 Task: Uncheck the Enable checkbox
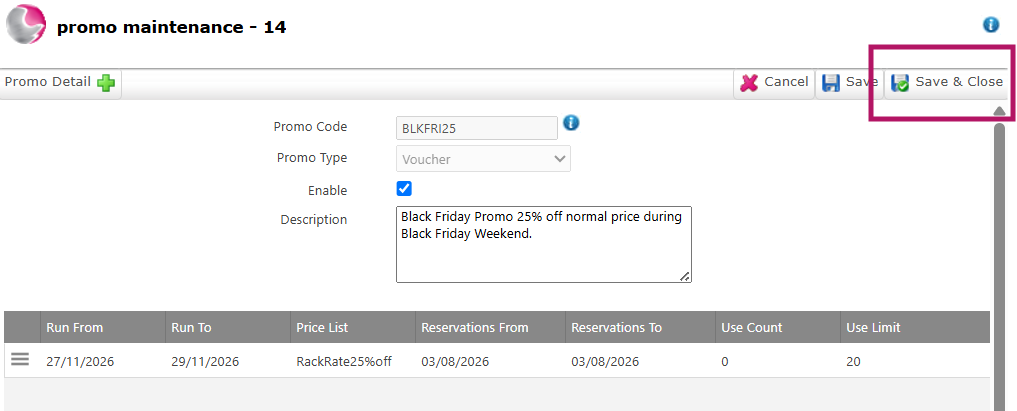click(404, 189)
